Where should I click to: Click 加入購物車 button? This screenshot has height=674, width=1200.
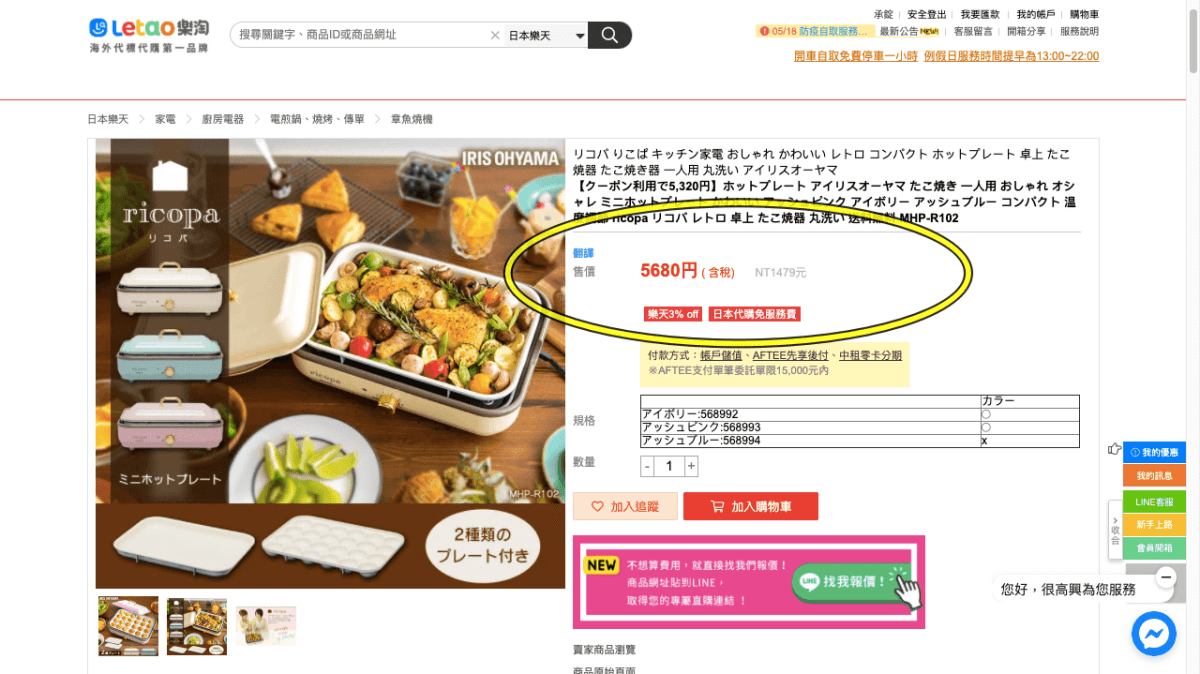(750, 506)
